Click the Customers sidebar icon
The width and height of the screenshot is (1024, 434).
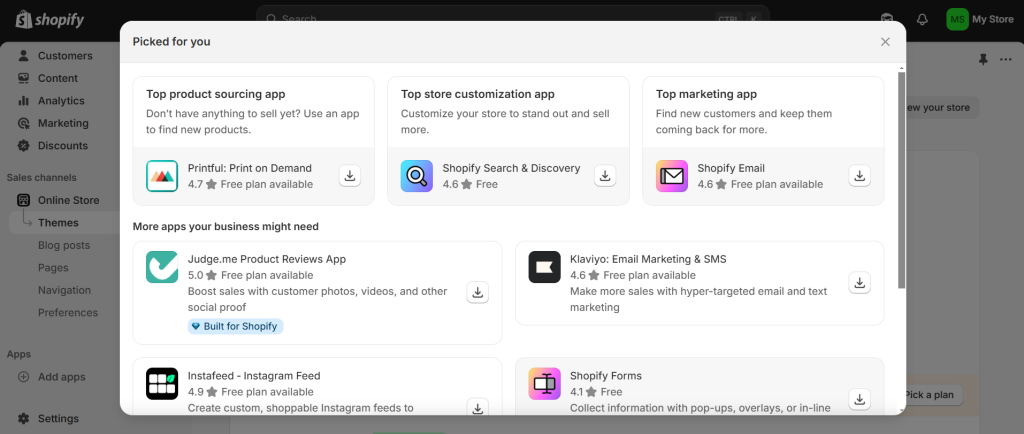click(x=24, y=55)
